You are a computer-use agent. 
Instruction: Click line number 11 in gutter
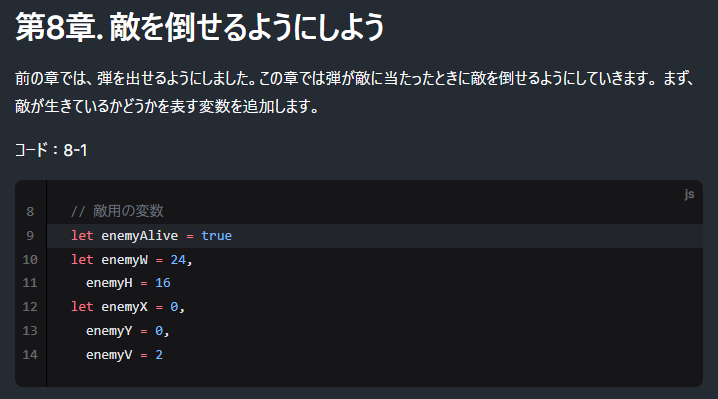click(x=30, y=283)
